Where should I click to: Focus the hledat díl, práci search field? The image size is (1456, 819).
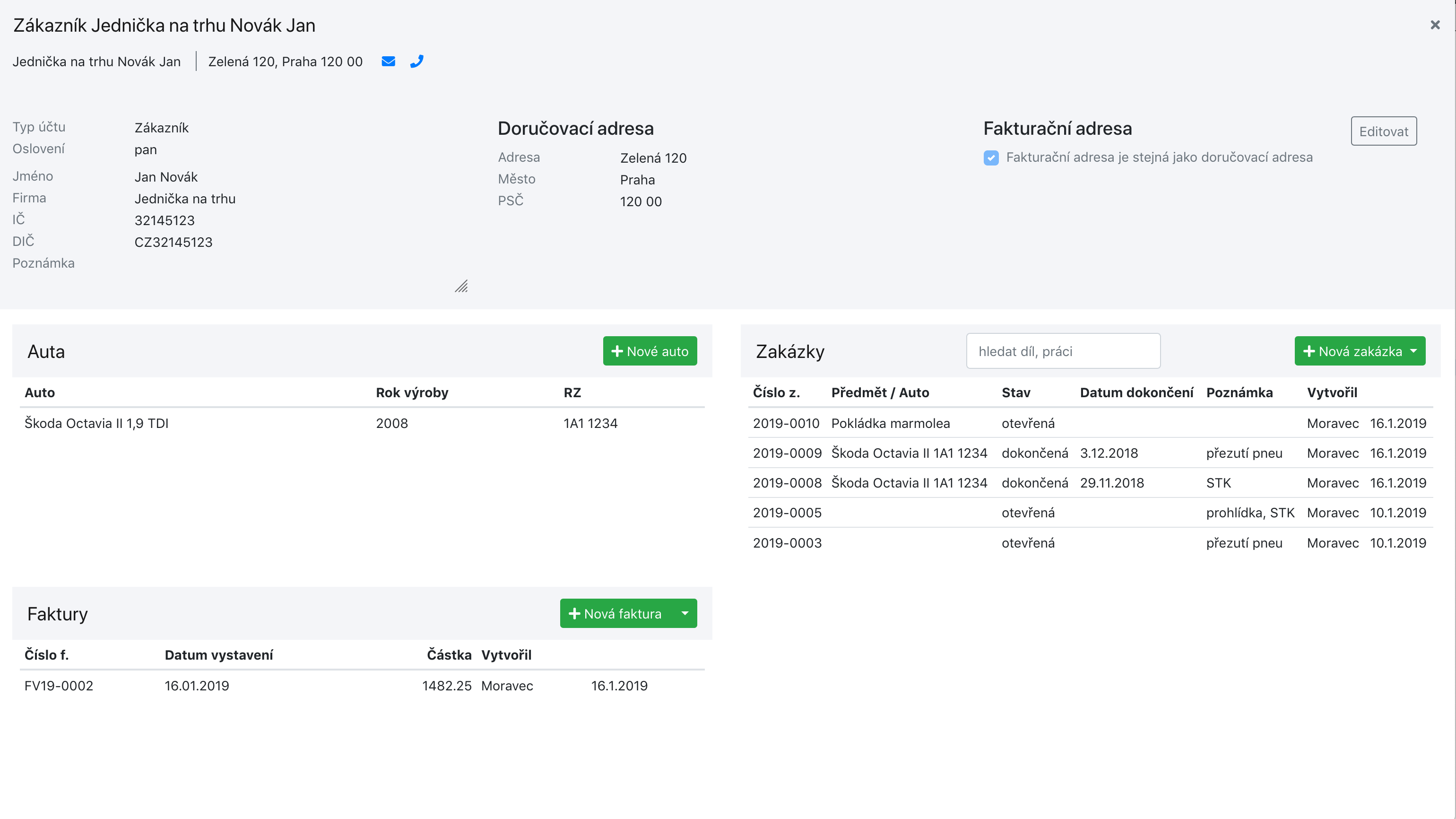point(1063,351)
